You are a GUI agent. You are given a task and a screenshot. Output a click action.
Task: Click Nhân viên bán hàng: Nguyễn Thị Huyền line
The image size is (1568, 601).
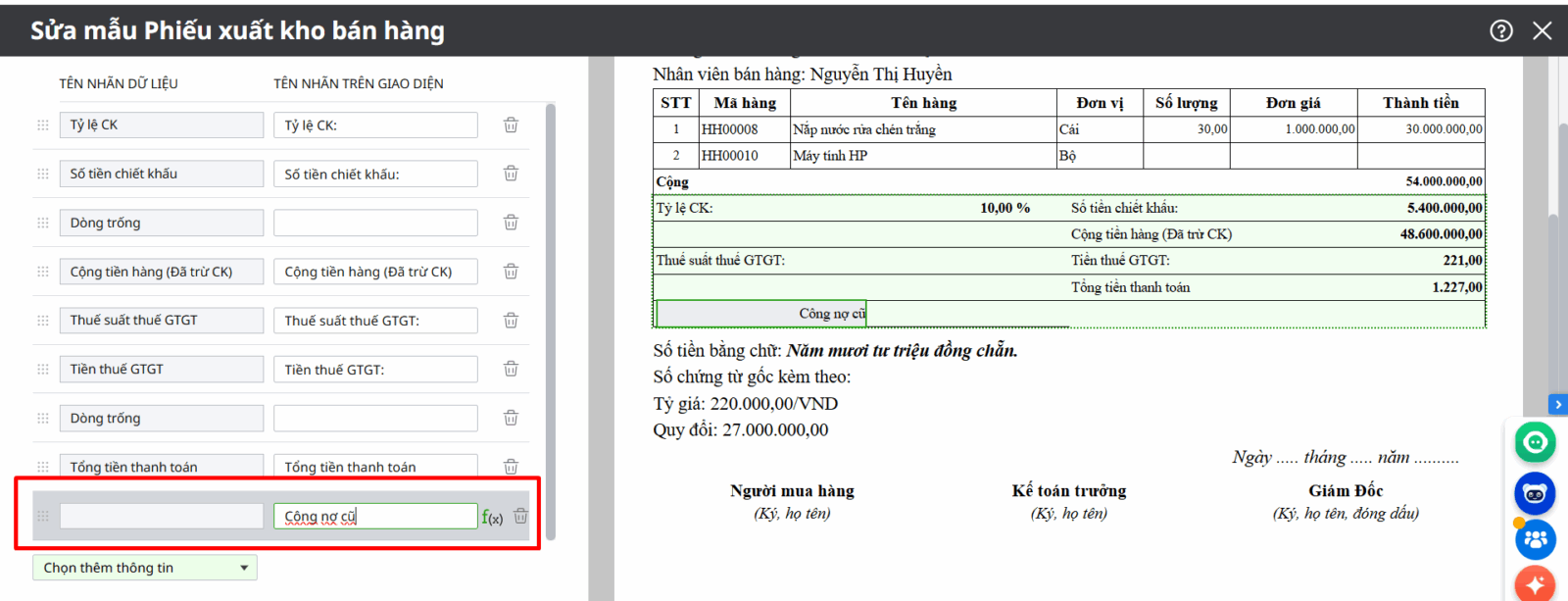tap(803, 75)
